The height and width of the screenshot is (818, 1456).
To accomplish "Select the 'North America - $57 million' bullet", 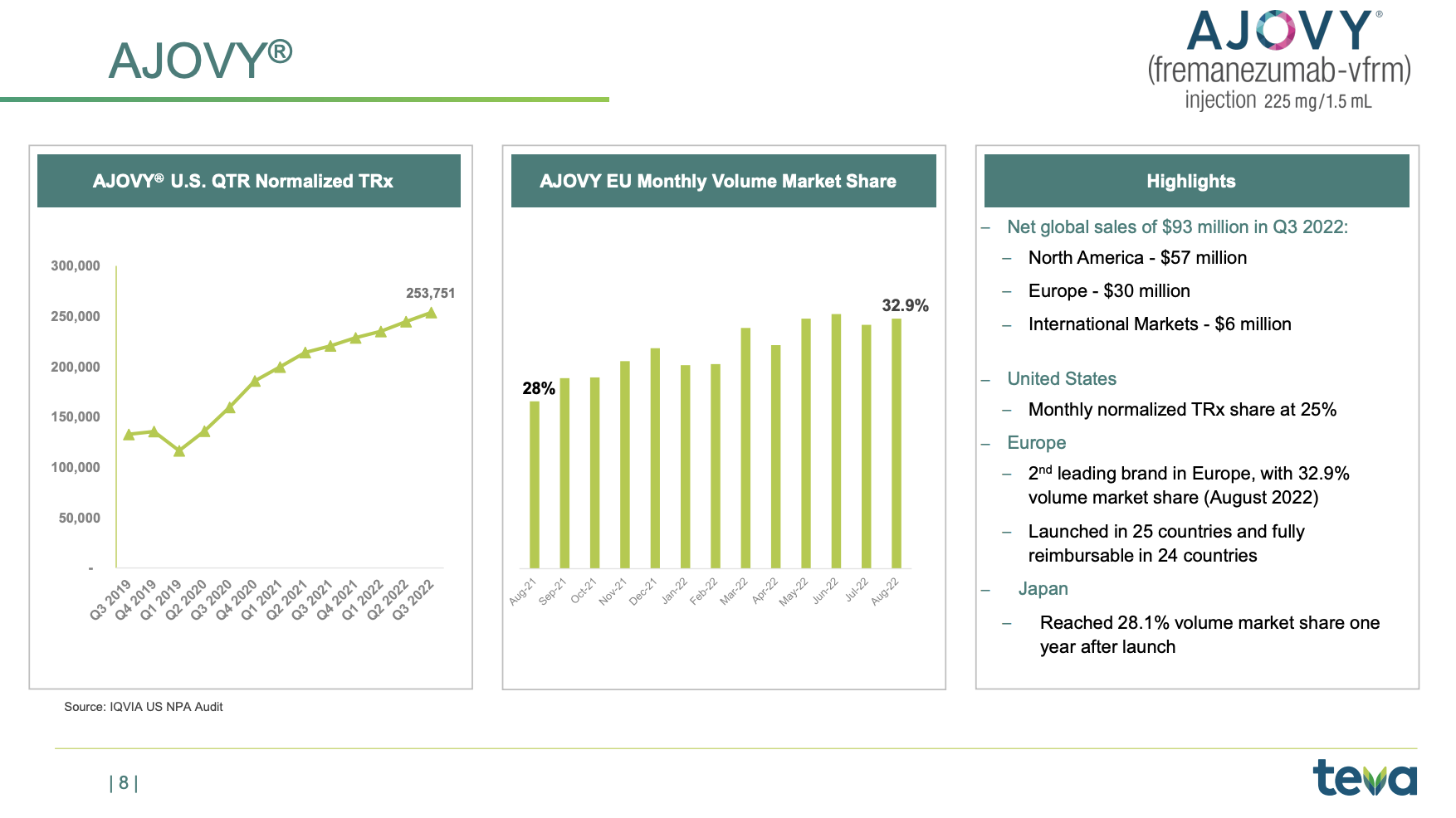I will [x=1137, y=258].
